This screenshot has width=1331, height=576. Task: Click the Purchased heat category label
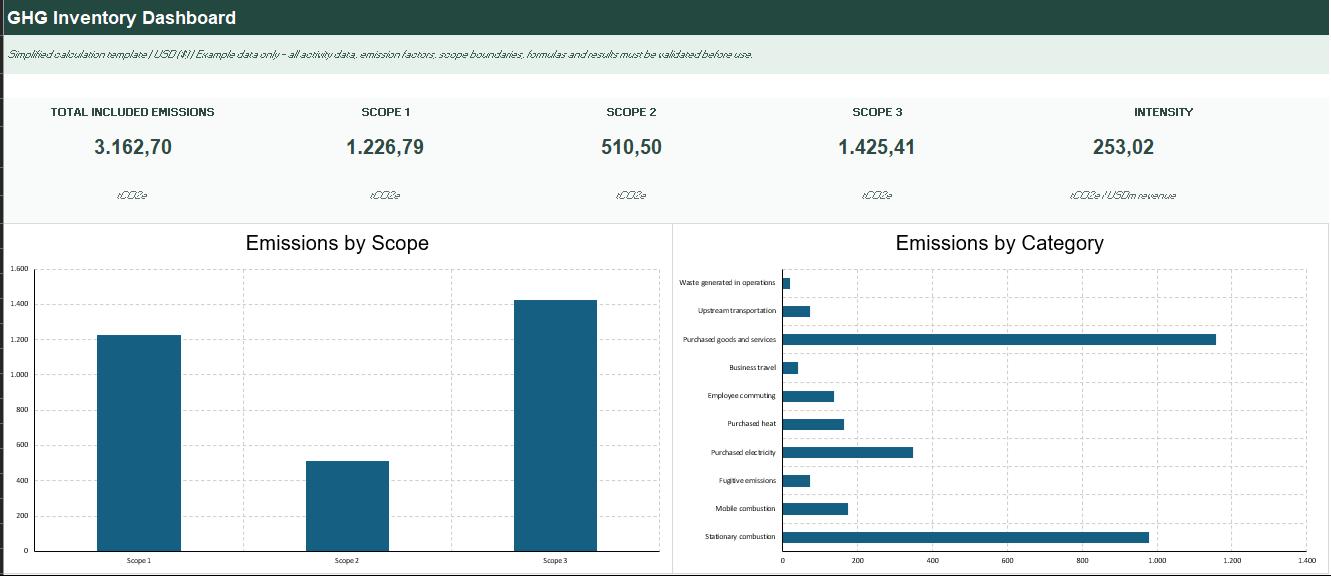[x=751, y=424]
